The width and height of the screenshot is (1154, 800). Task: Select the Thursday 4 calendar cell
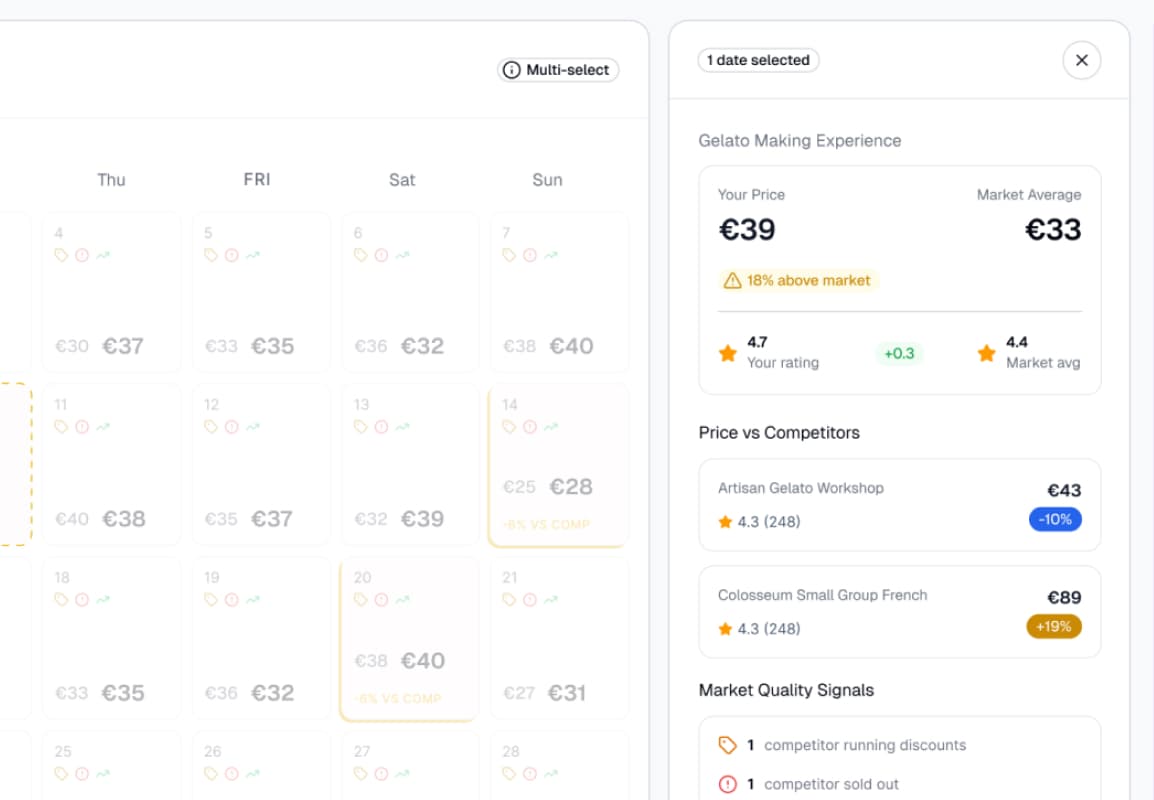tap(111, 292)
